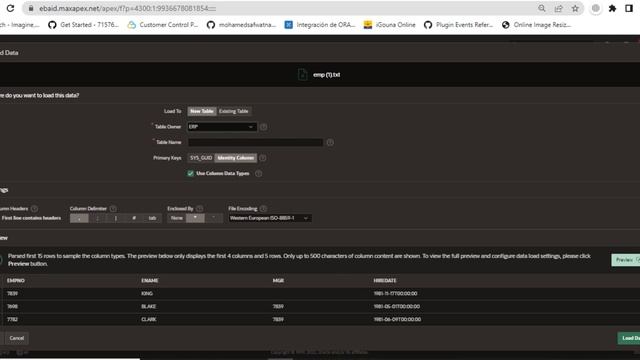Click help icon beside File Encoding

263,209
